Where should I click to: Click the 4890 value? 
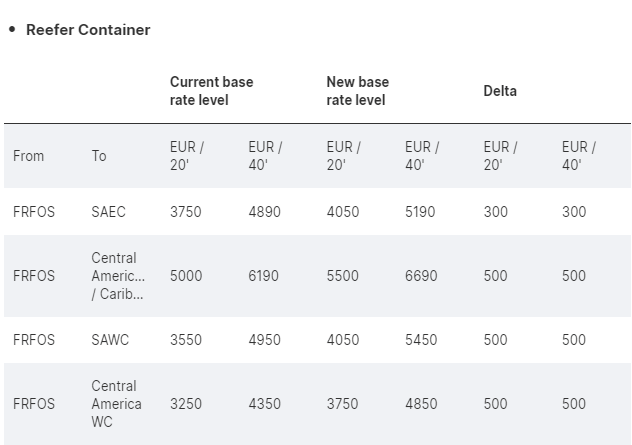coord(264,212)
